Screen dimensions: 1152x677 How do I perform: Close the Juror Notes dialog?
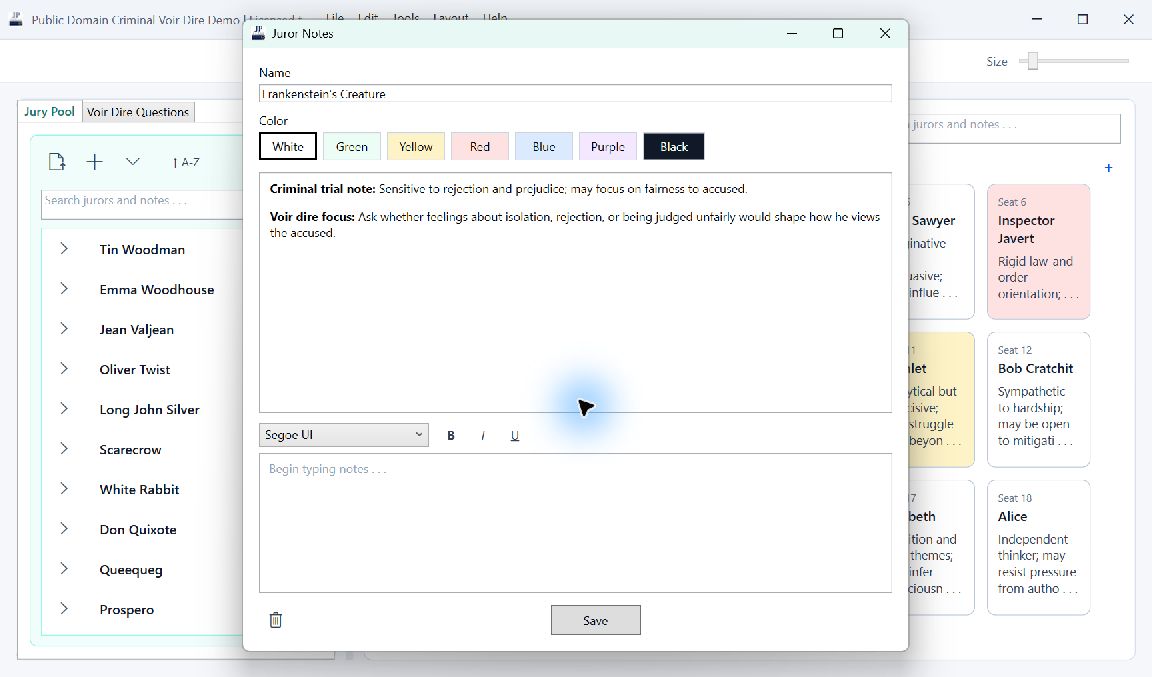(x=885, y=33)
